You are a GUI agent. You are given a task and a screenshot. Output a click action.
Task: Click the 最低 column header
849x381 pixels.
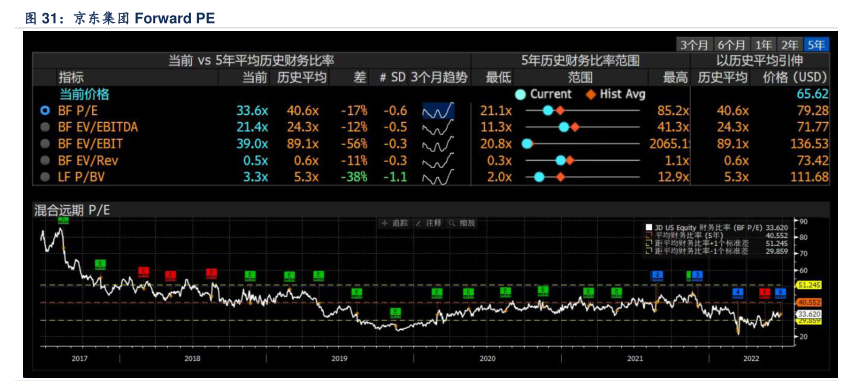click(x=498, y=77)
